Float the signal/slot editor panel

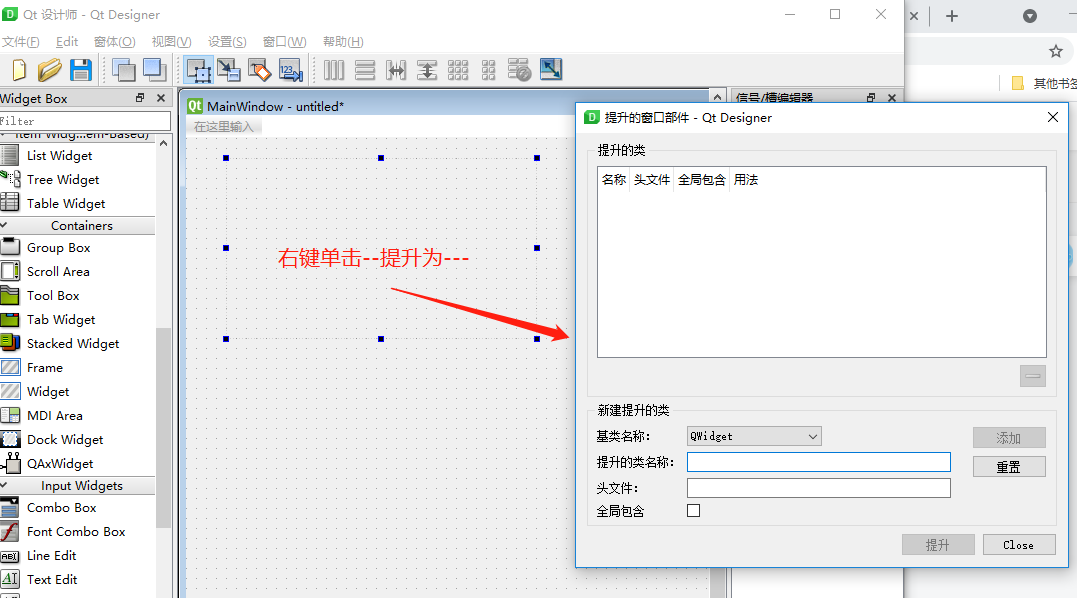(x=871, y=98)
